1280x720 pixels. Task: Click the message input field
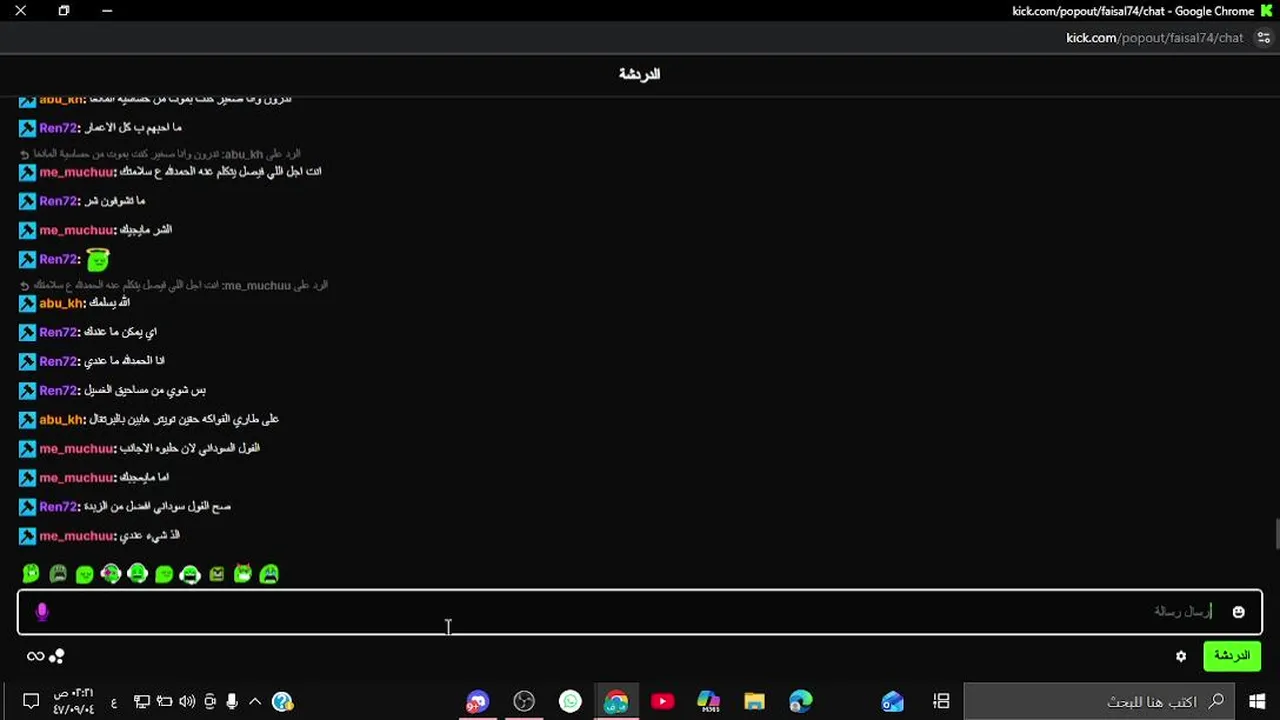click(640, 612)
